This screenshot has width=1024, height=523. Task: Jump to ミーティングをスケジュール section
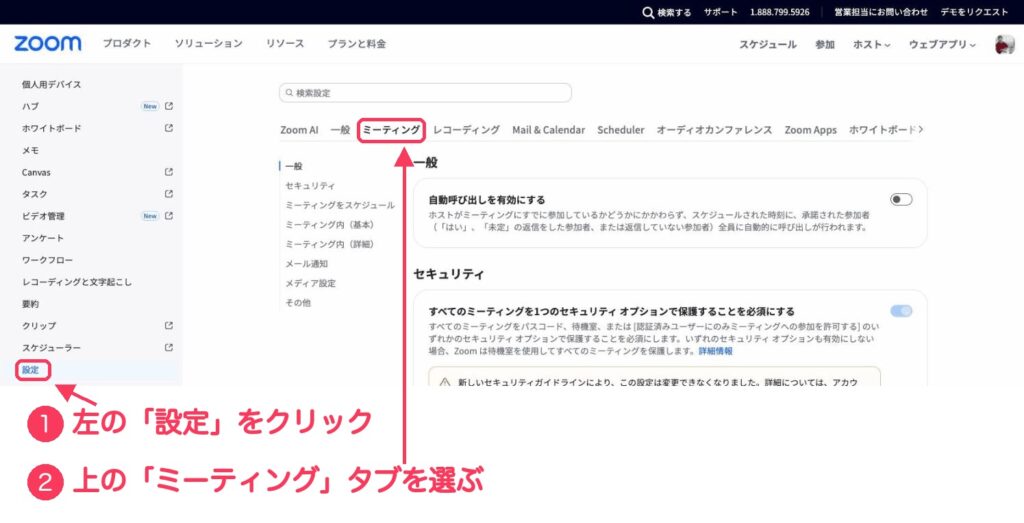coord(340,205)
